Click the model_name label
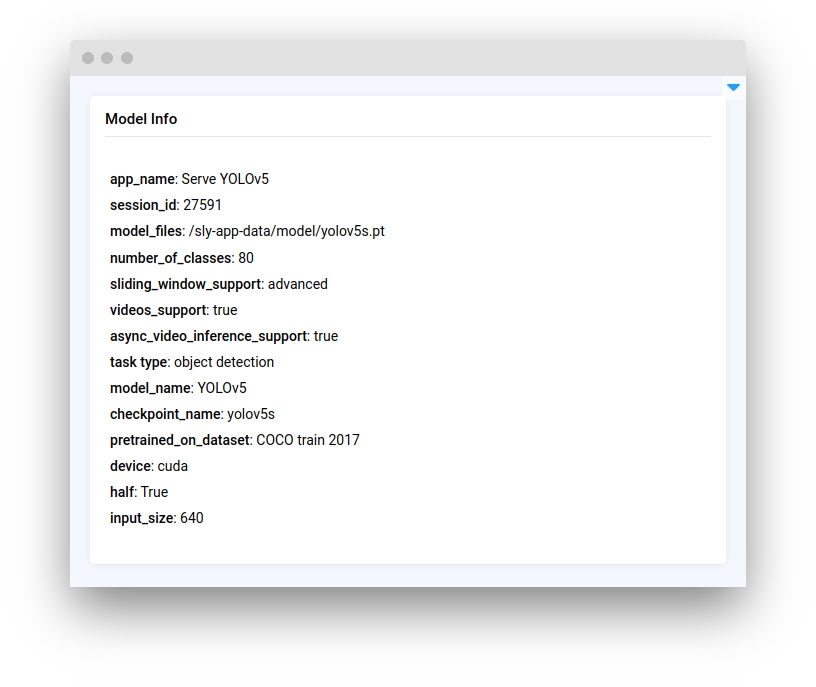This screenshot has height=687, width=816. (x=150, y=388)
